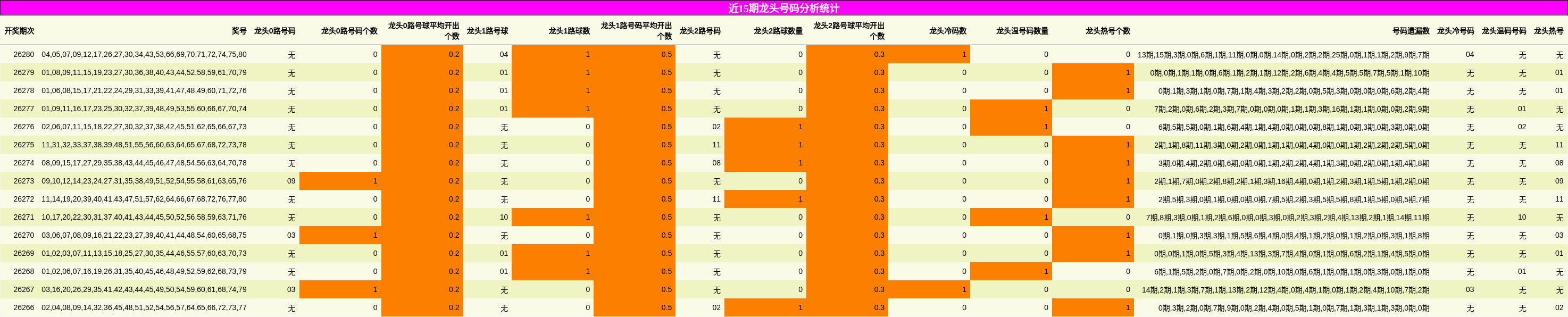Click the 龙头温码号码 column header
The height and width of the screenshot is (317, 1568).
(x=1504, y=31)
